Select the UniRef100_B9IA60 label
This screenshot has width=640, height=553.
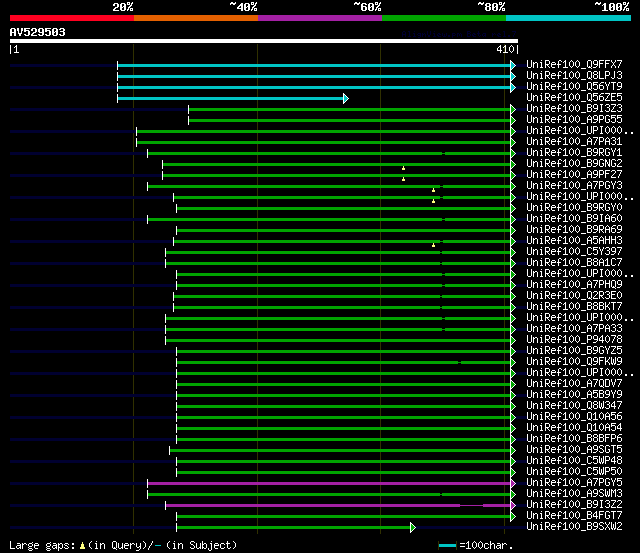(574, 218)
